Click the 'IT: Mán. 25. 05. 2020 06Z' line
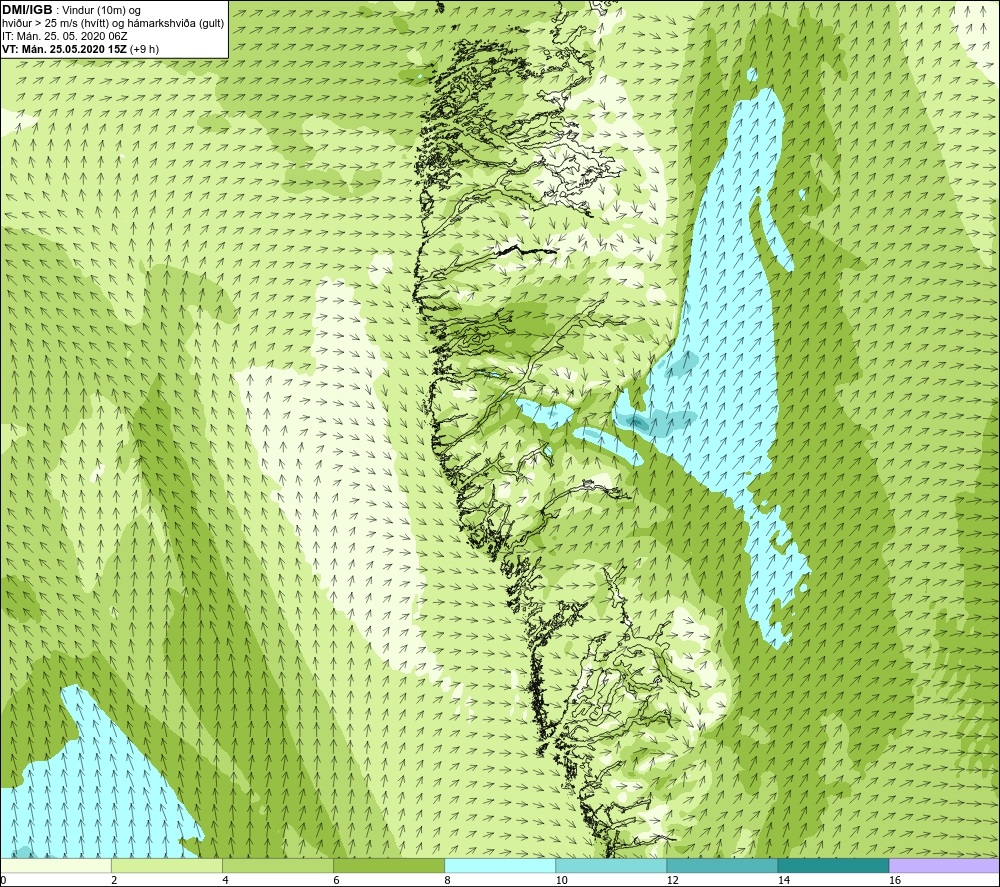The image size is (1000, 887). pyautogui.click(x=64, y=36)
